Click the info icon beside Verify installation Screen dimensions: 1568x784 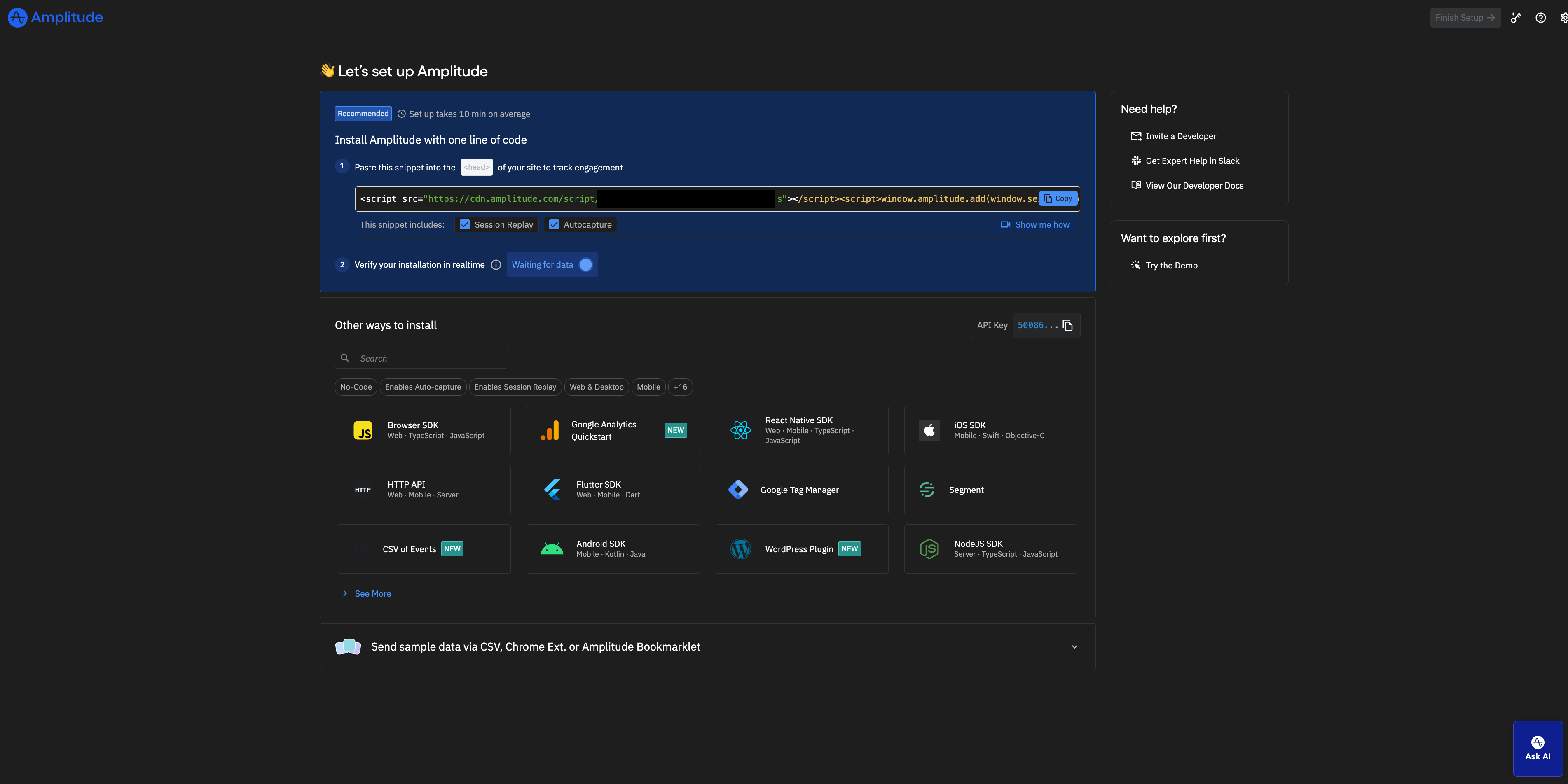click(x=496, y=265)
